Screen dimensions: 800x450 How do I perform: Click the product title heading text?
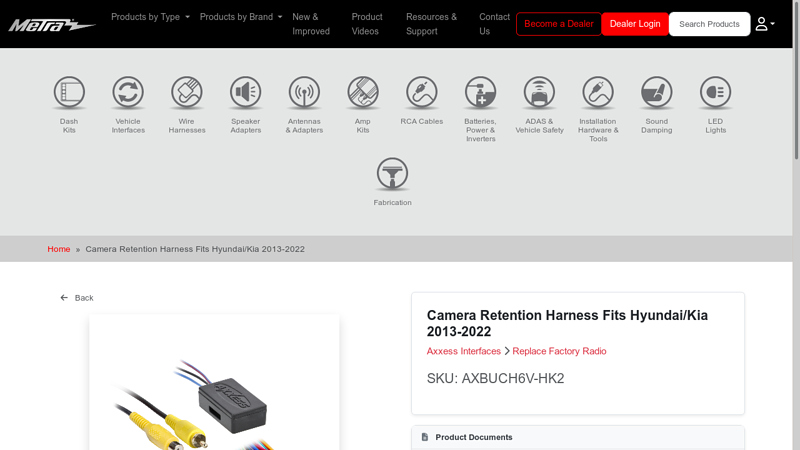point(567,323)
